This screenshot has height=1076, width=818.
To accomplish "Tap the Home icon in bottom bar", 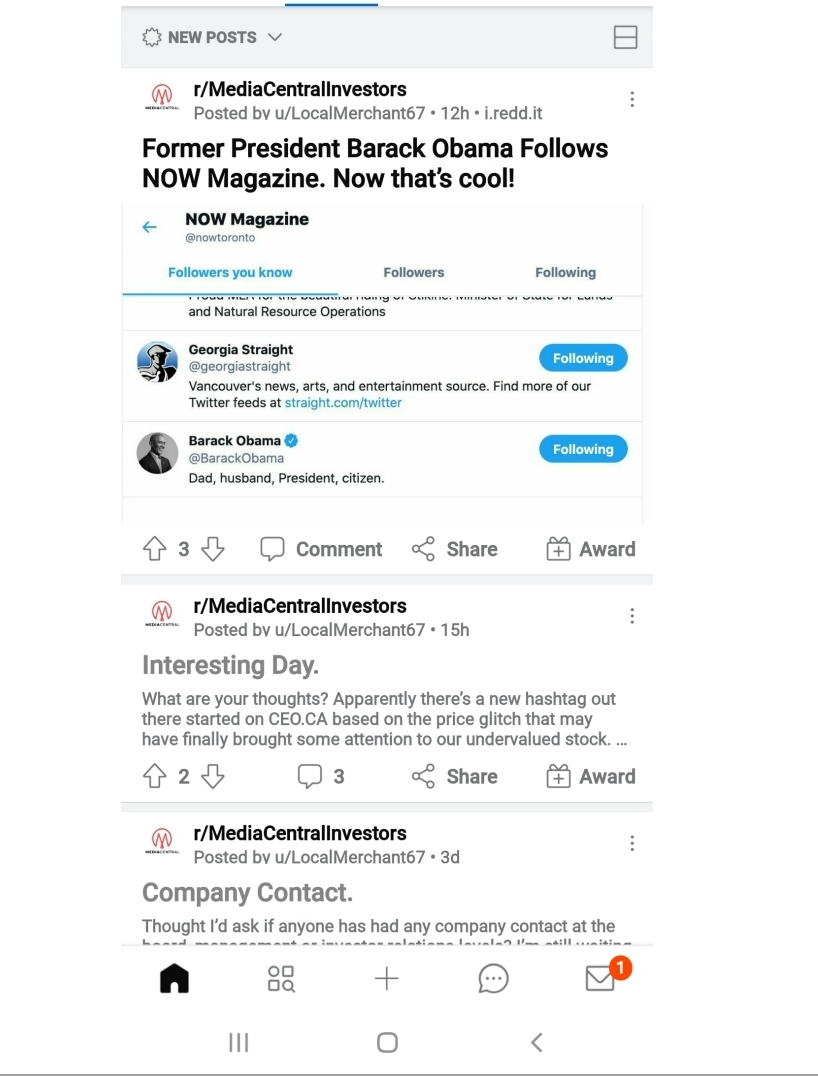I will pyautogui.click(x=175, y=979).
